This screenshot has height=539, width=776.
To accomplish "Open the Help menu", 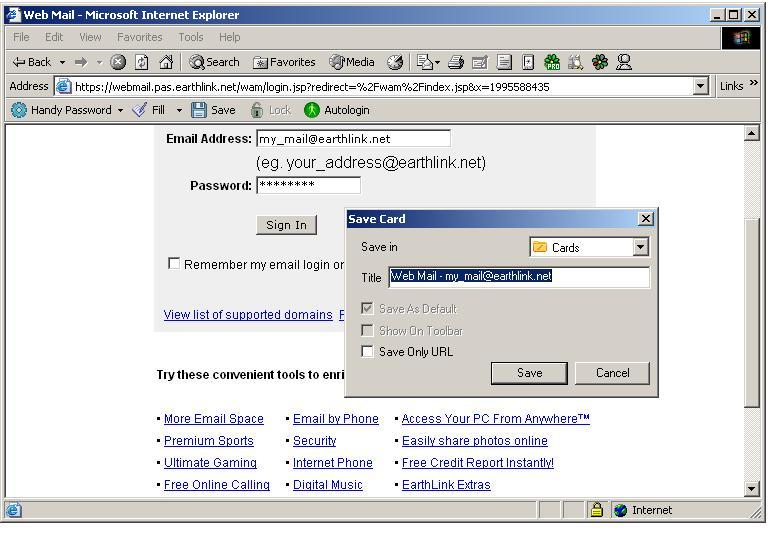I will pos(230,37).
